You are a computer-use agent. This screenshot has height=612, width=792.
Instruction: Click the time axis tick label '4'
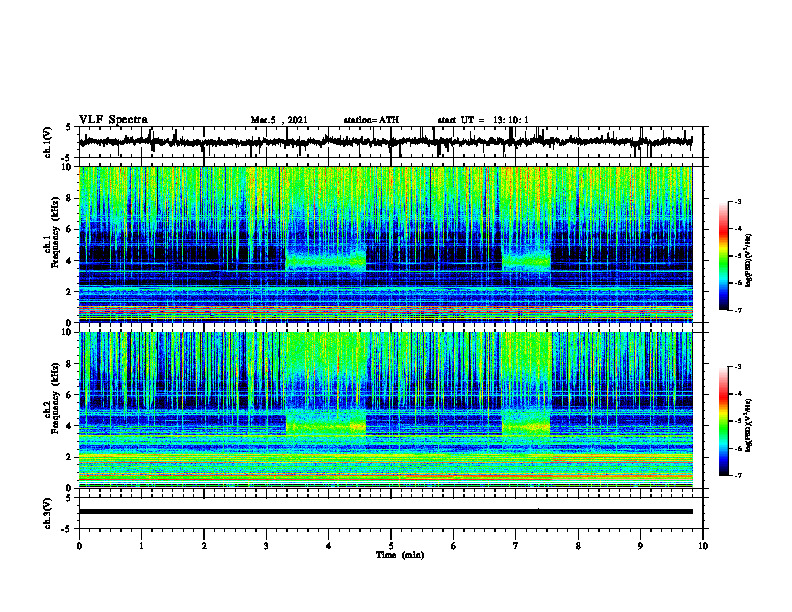point(329,546)
